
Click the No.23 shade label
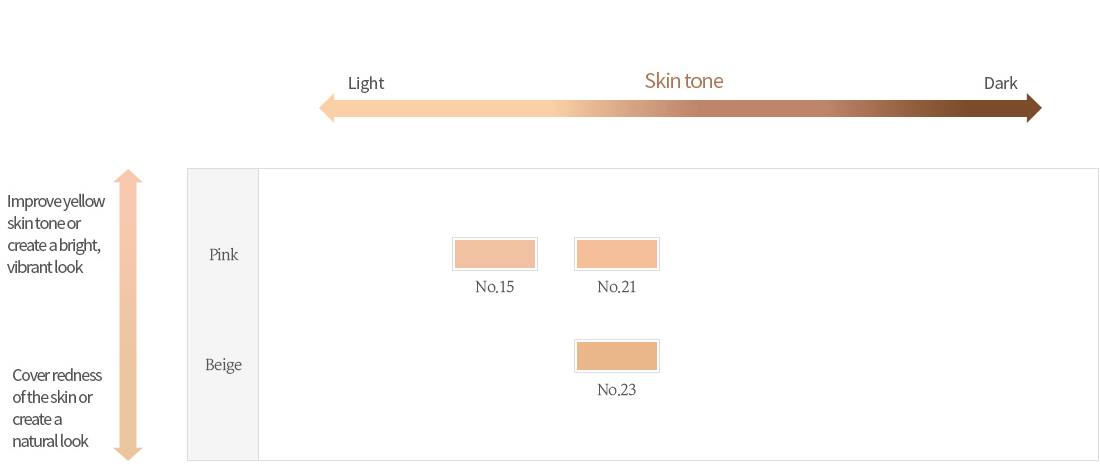(617, 389)
